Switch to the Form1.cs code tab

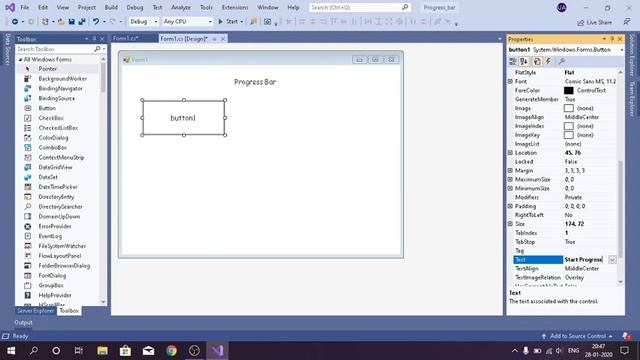pos(126,38)
